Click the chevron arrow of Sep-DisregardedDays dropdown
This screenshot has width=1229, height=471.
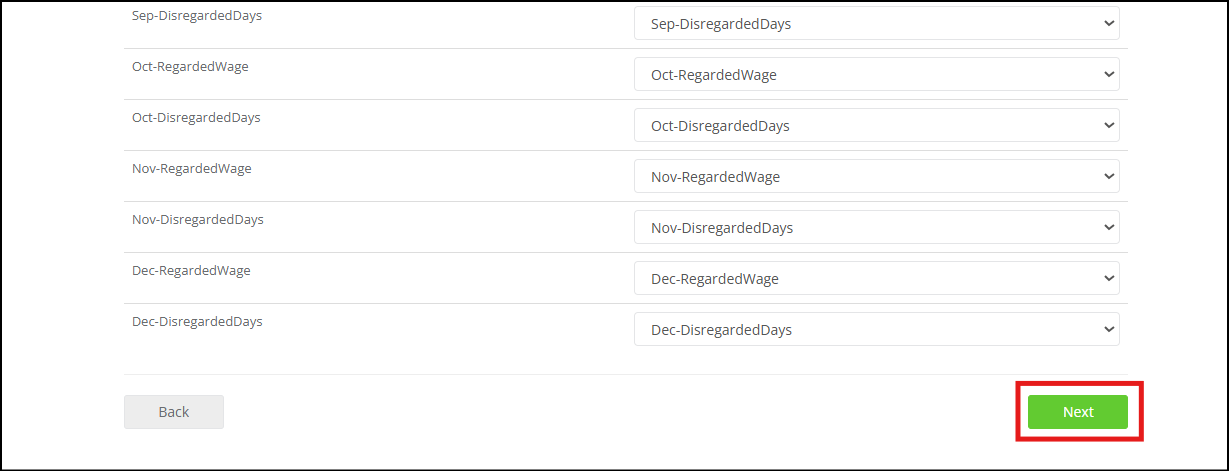click(x=1108, y=23)
